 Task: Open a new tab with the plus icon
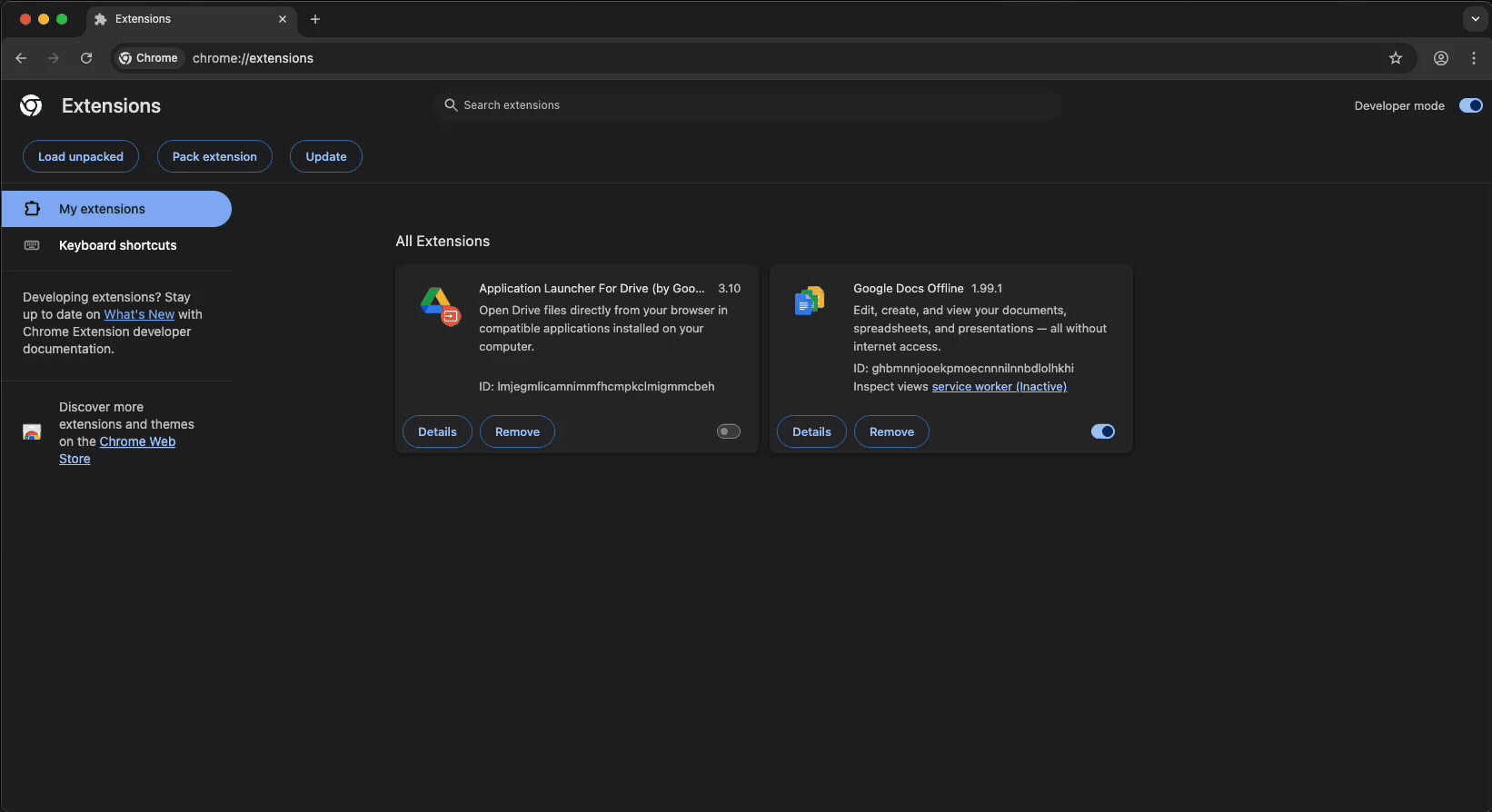(x=315, y=19)
